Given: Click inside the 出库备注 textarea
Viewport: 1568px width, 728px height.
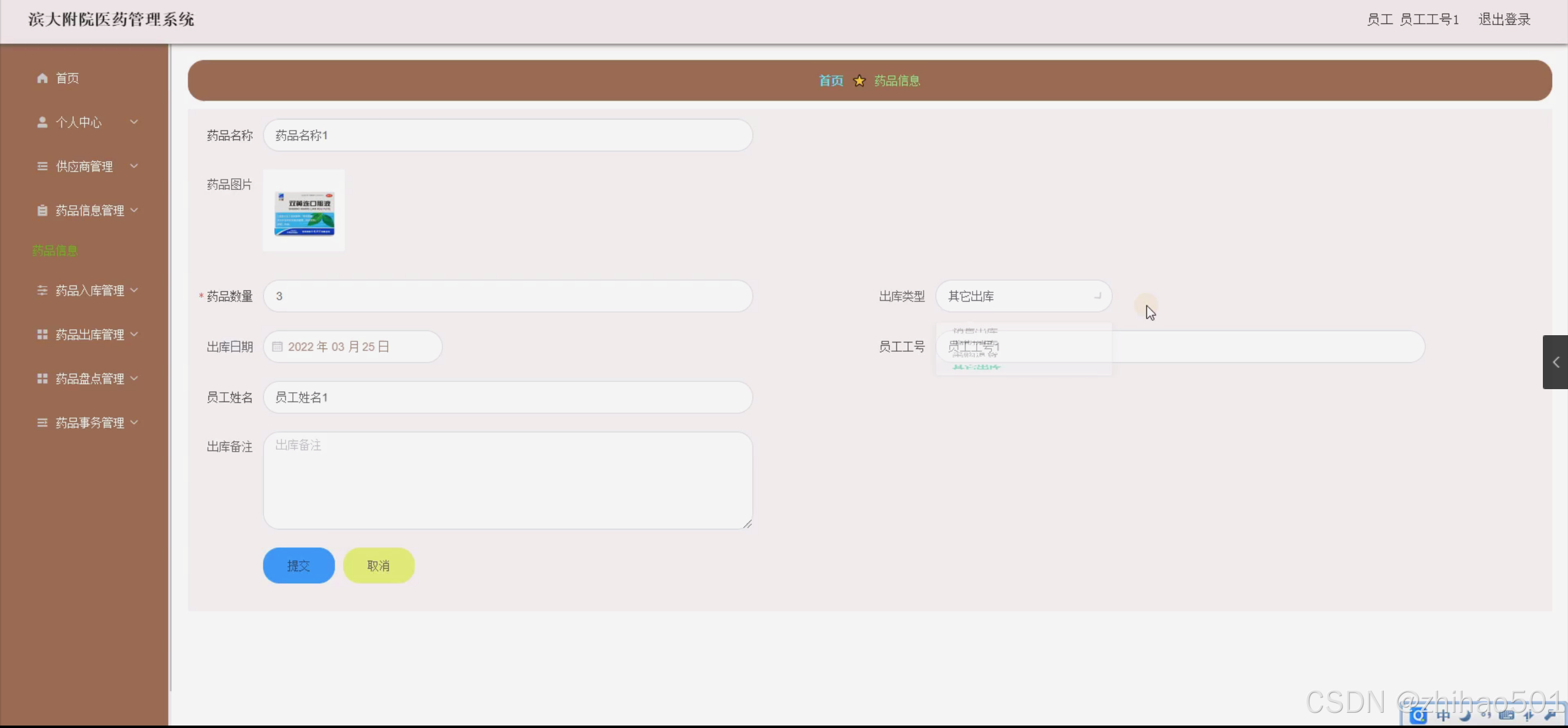Looking at the screenshot, I should tap(508, 480).
